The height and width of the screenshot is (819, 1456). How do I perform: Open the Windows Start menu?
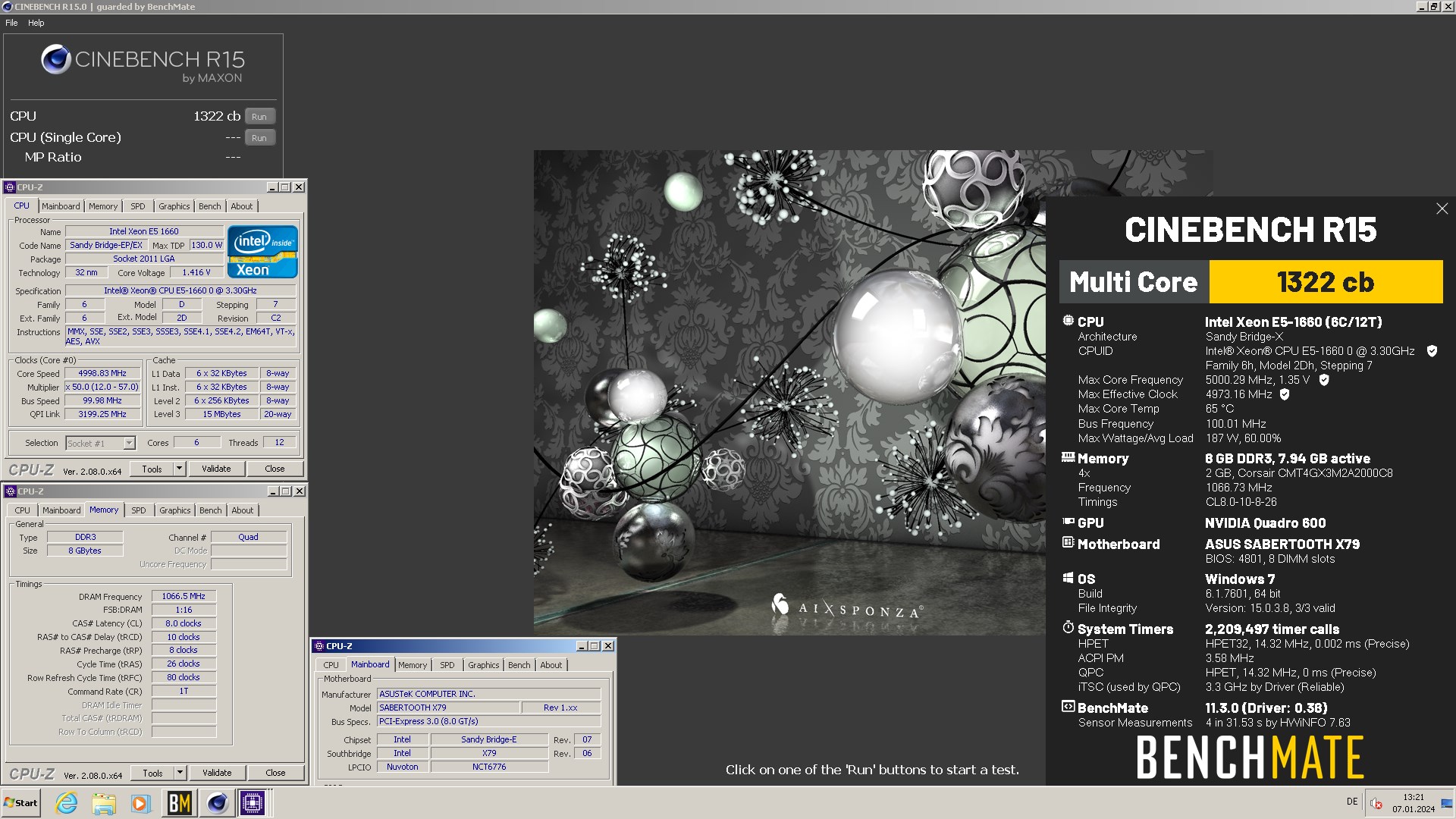coord(20,803)
